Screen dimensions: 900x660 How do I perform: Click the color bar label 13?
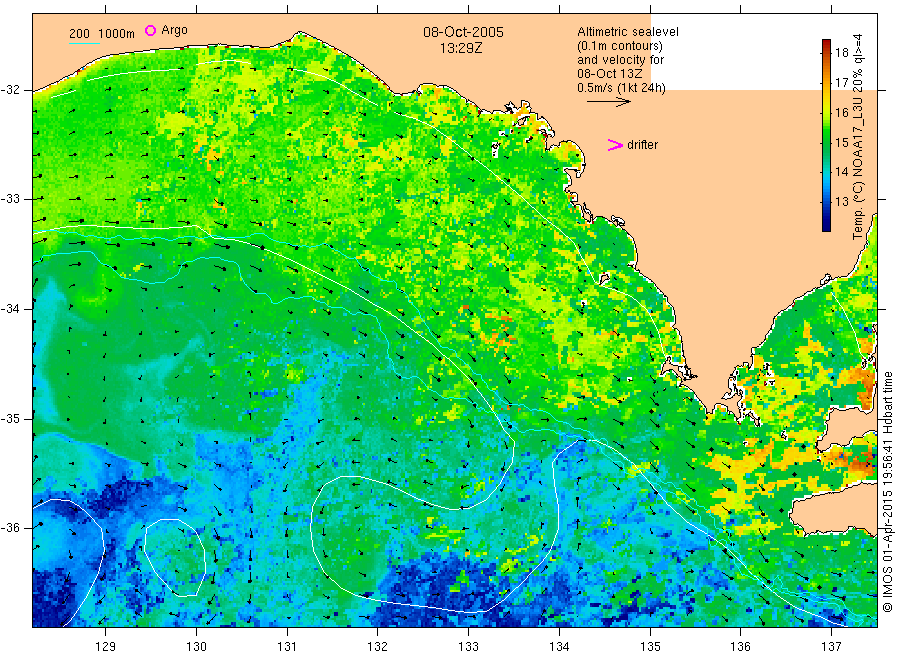[841, 201]
